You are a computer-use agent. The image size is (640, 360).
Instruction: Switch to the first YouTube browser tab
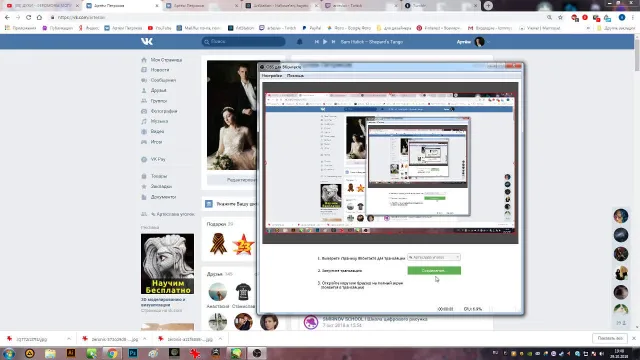42,6
